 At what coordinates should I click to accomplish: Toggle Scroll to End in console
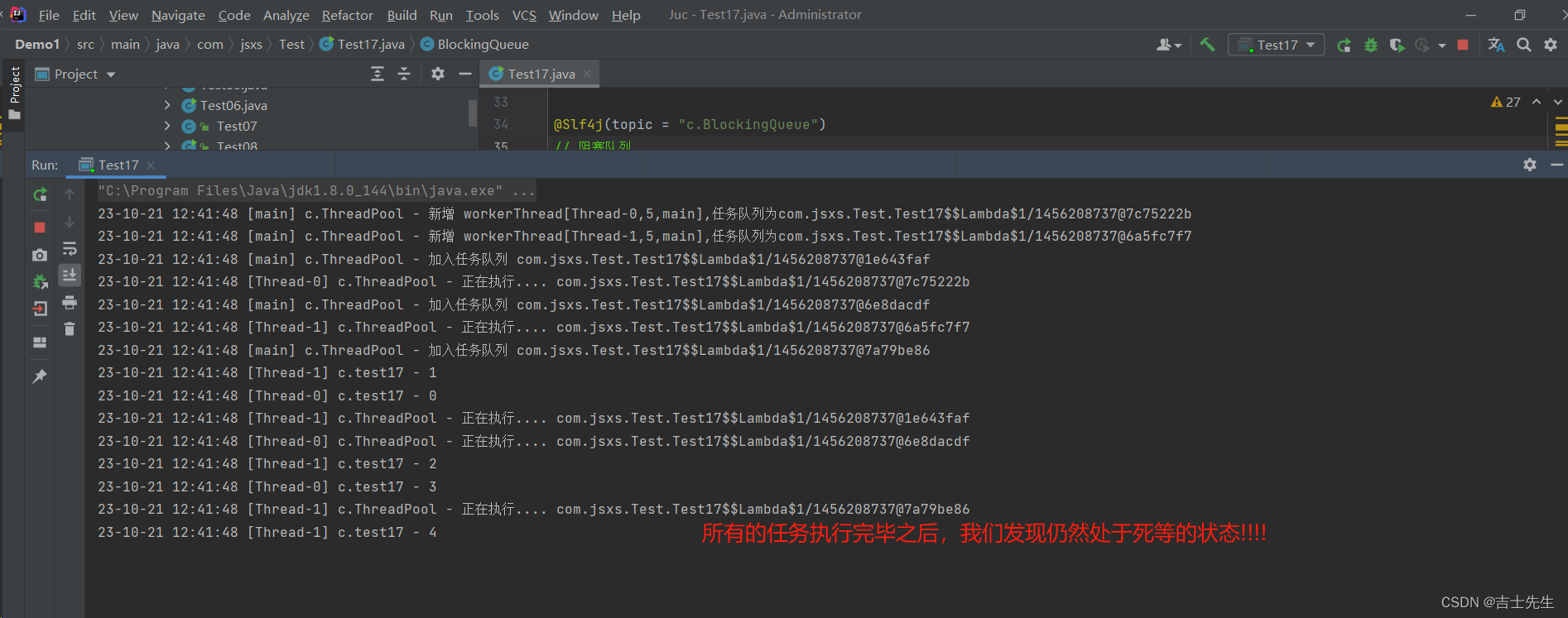pyautogui.click(x=70, y=275)
